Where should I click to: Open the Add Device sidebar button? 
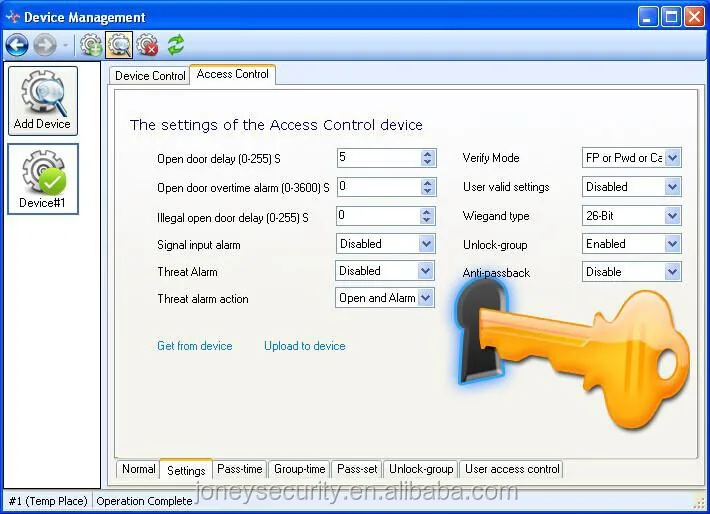coord(43,101)
